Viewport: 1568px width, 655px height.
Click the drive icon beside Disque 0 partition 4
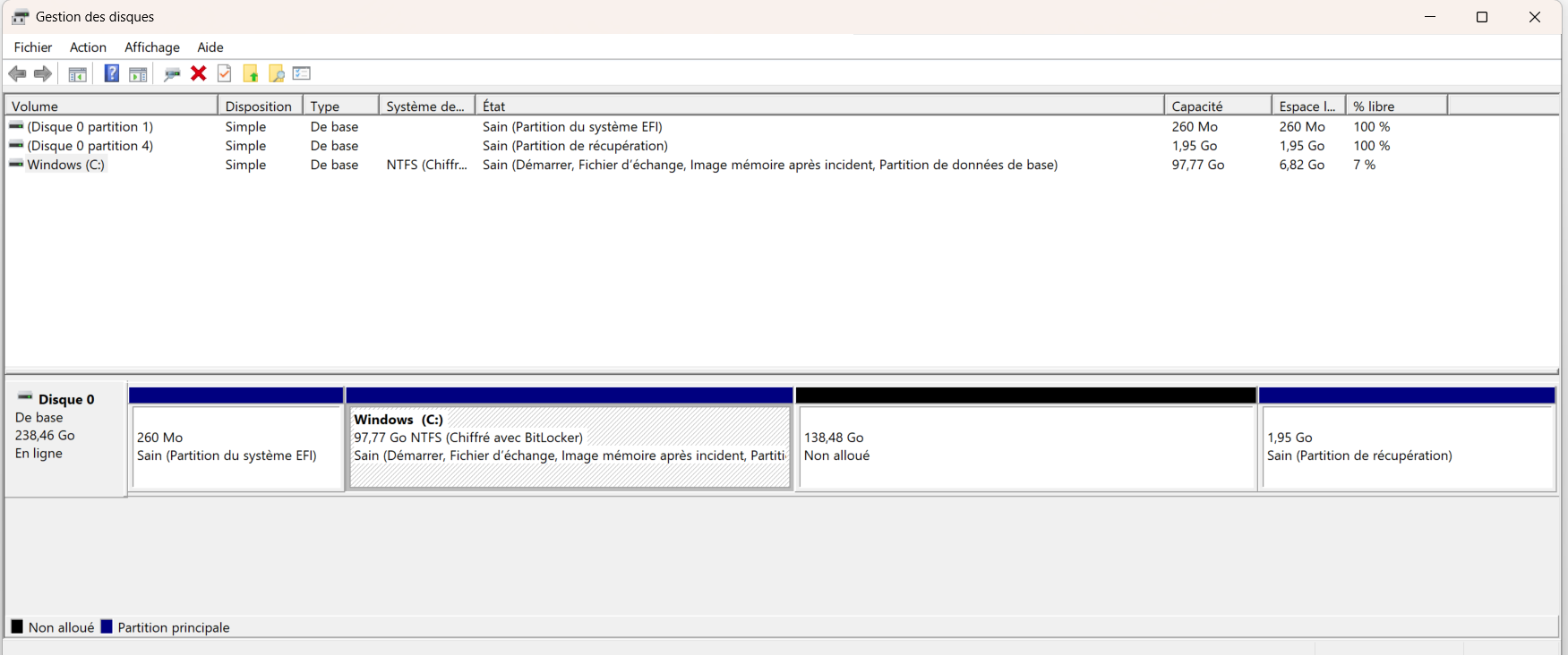point(16,145)
